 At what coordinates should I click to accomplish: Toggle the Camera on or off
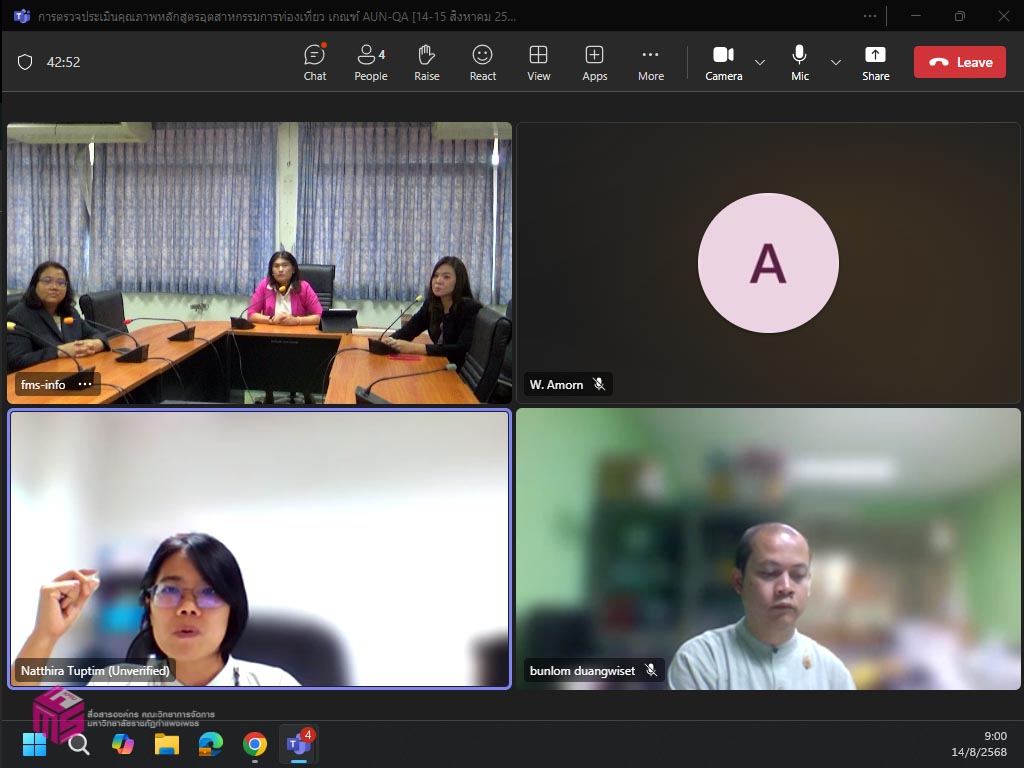723,62
